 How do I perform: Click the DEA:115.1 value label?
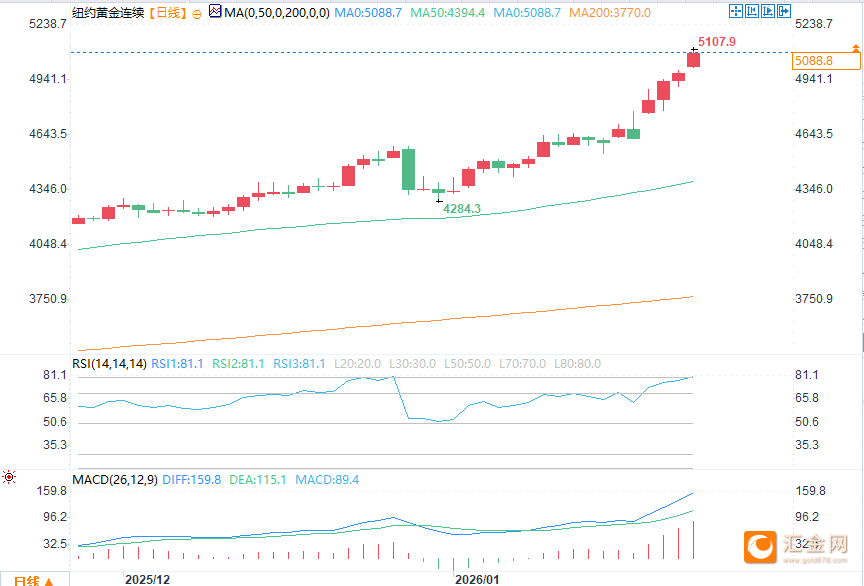coord(258,480)
